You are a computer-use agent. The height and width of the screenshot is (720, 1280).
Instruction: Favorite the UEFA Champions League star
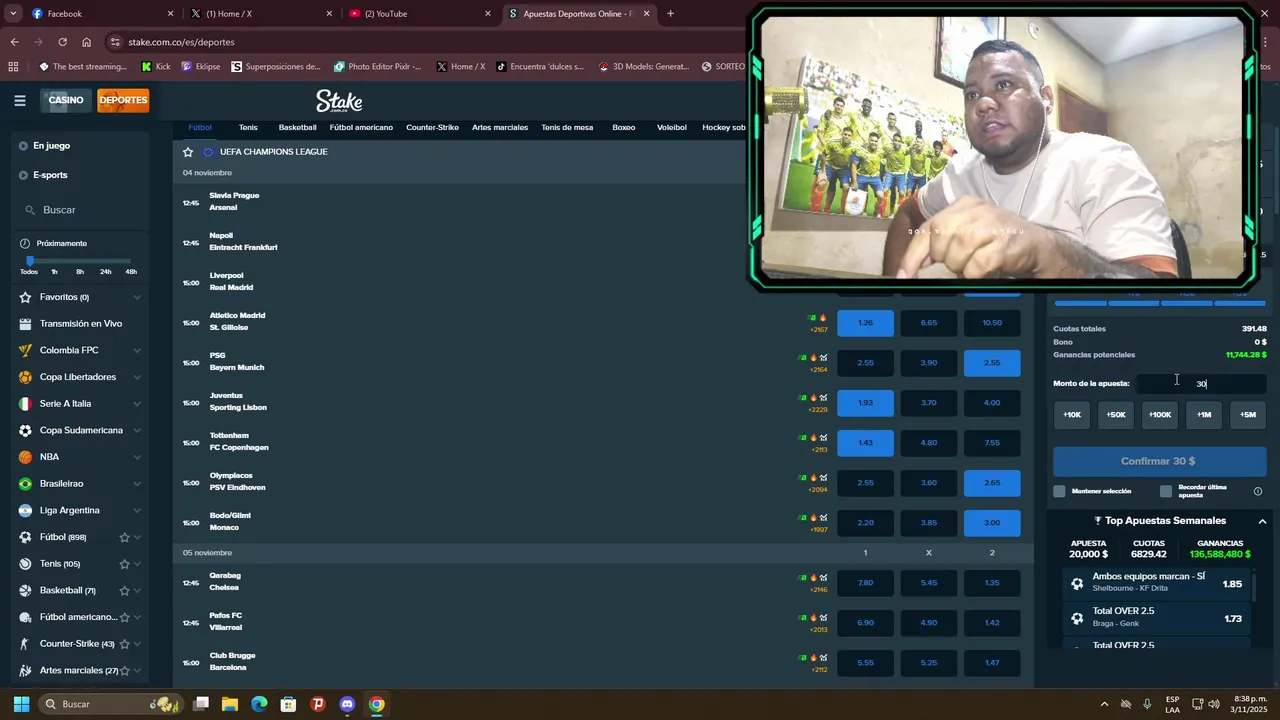(188, 152)
